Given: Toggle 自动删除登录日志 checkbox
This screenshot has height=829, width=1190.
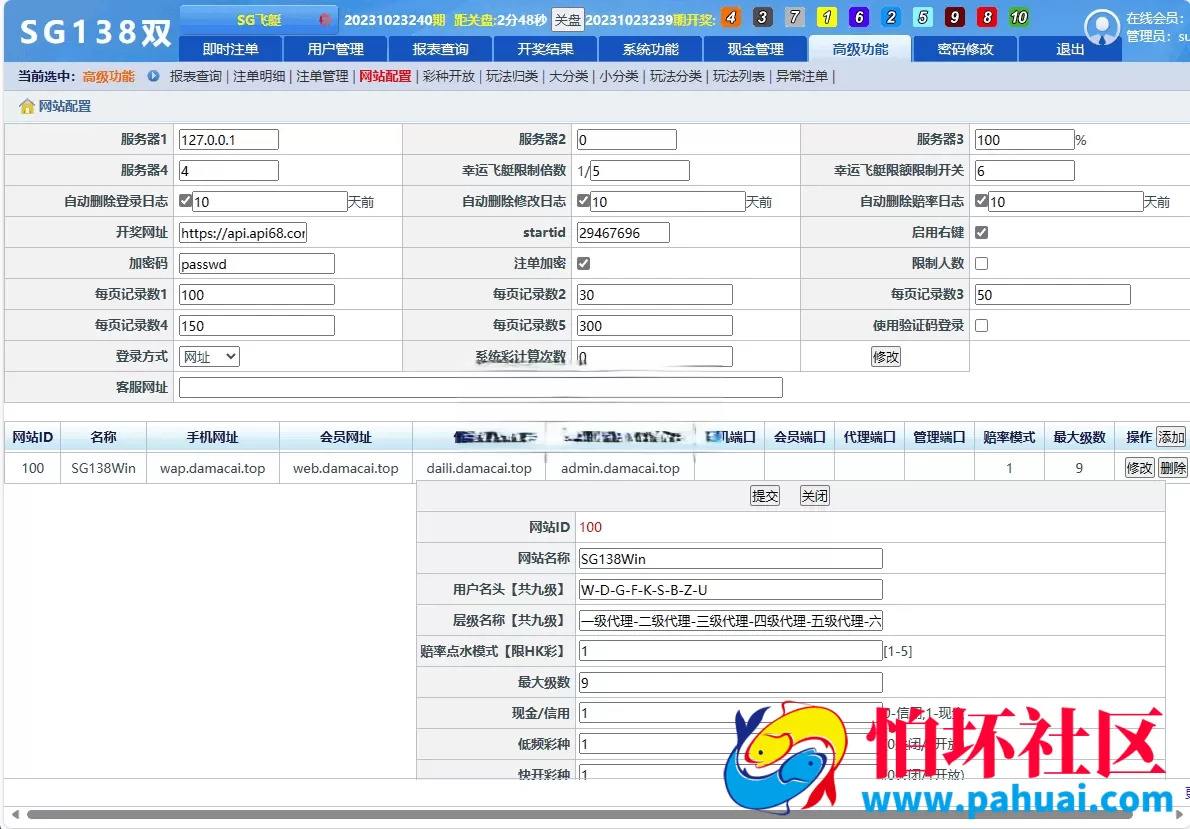Looking at the screenshot, I should point(185,200).
